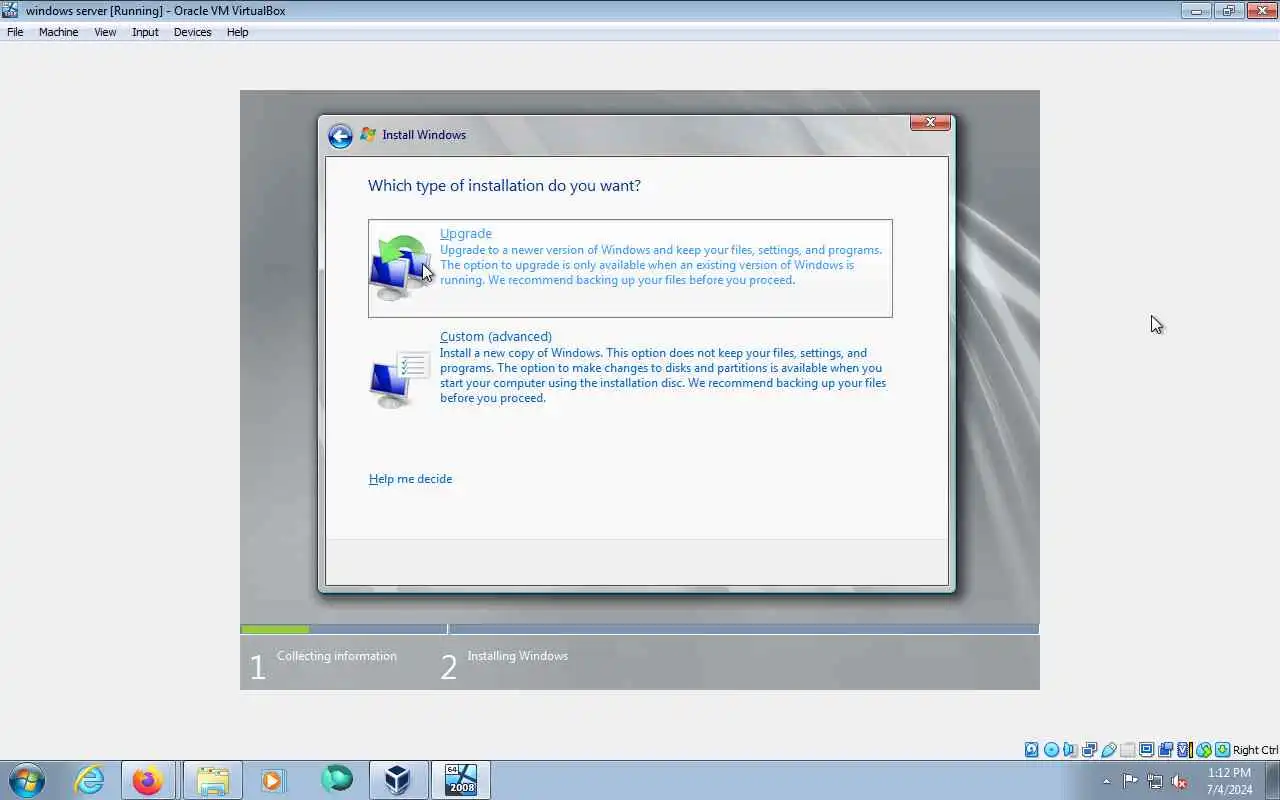
Task: Close the Install Windows dialog
Action: 930,122
